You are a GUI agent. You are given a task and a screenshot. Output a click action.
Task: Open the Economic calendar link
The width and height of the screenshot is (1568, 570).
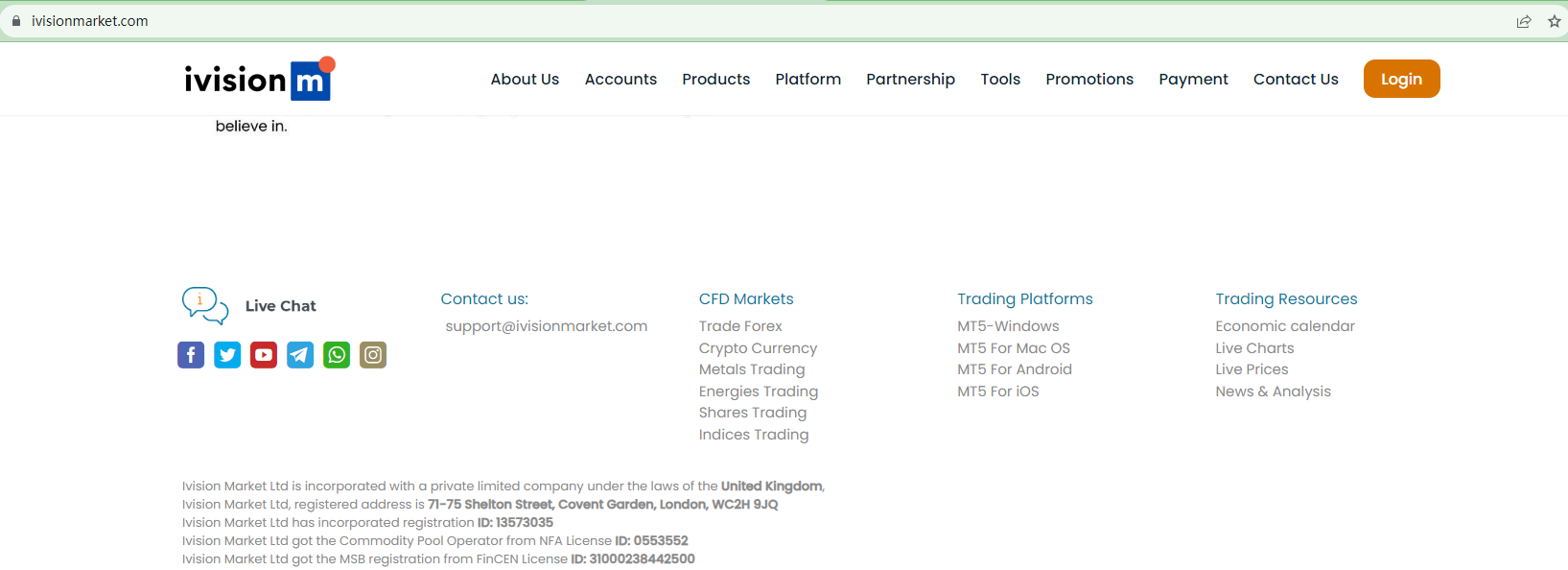pyautogui.click(x=1285, y=326)
